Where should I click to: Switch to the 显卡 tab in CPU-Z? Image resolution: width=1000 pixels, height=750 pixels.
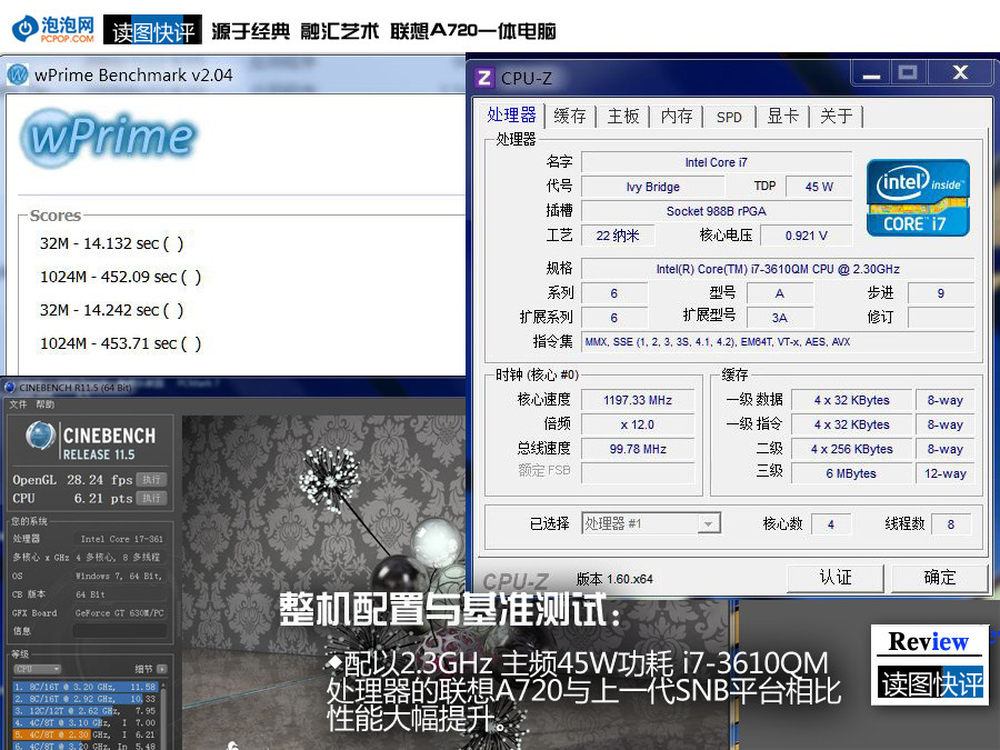click(783, 116)
